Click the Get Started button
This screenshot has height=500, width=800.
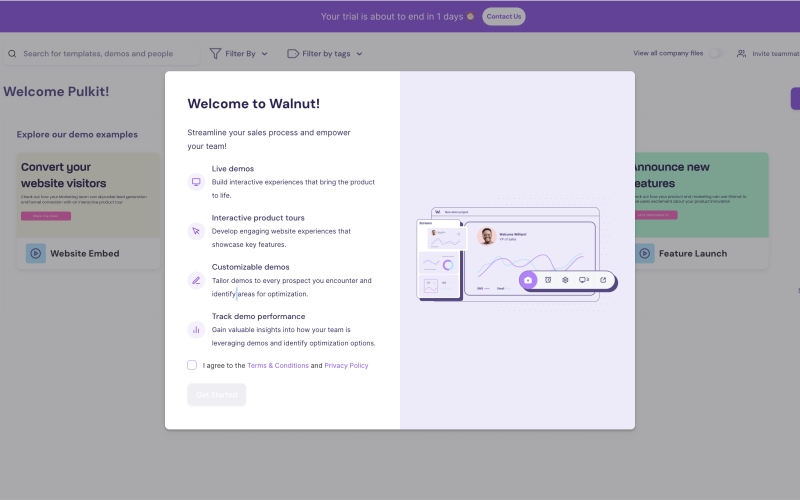coord(216,394)
